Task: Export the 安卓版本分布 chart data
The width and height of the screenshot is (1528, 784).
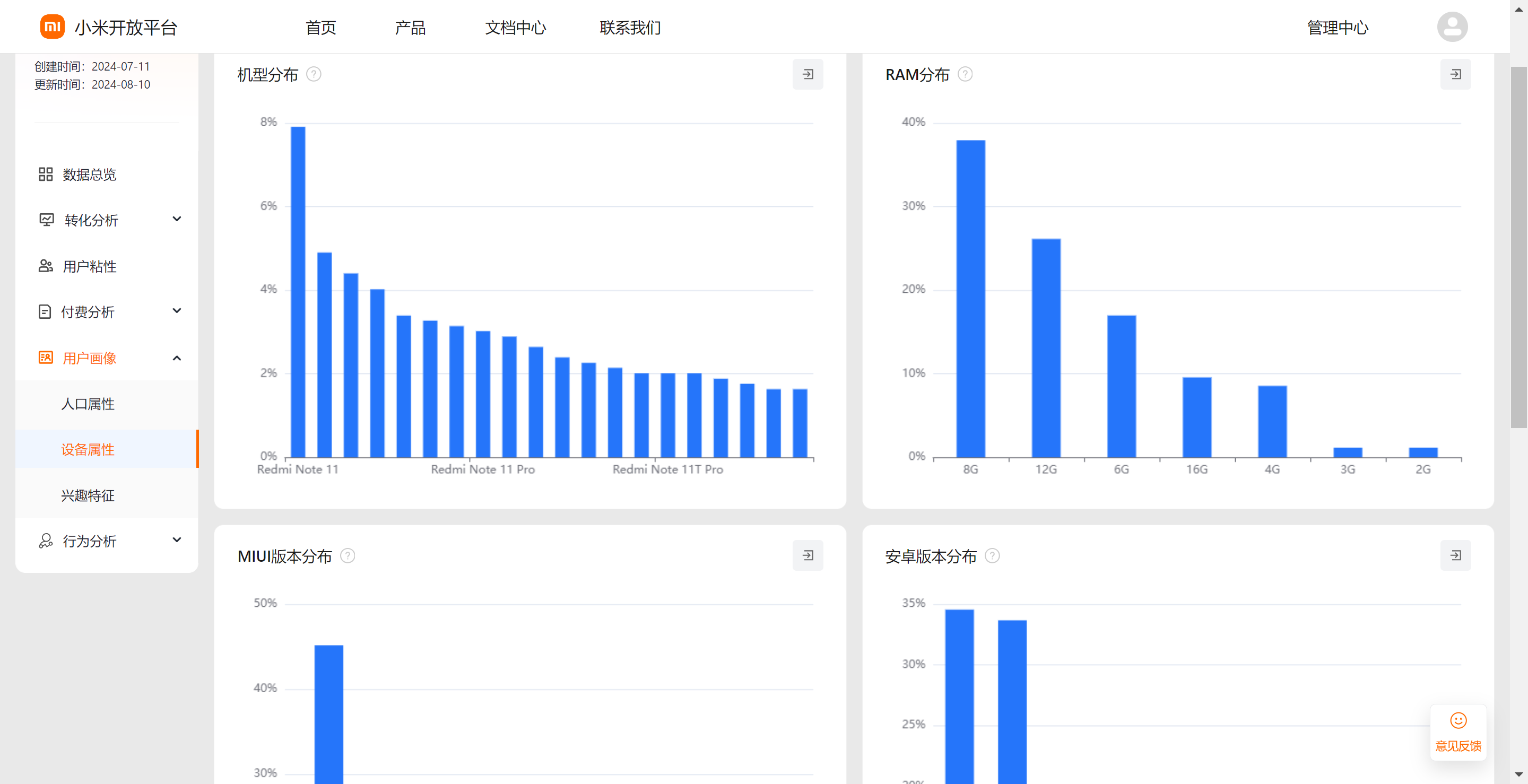Action: [1456, 556]
